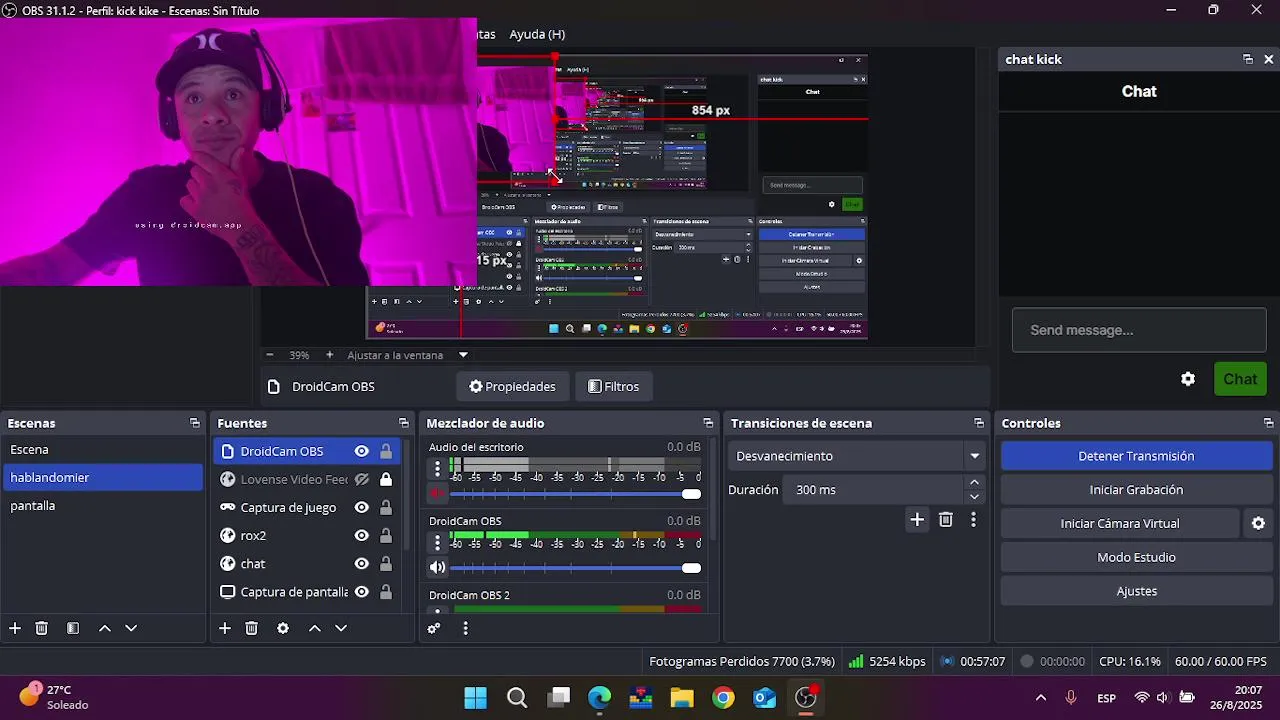Click Duración 300 ms field
1280x720 pixels.
875,490
